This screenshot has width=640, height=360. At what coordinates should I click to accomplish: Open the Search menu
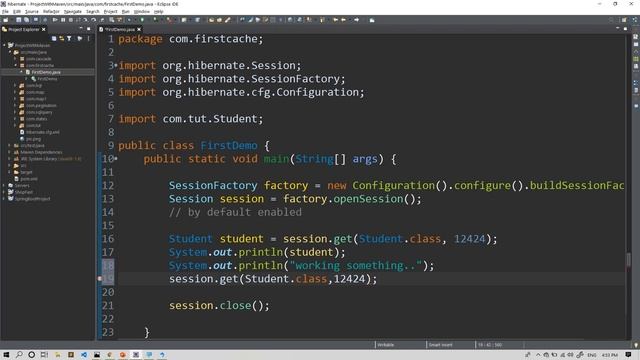tap(93, 11)
